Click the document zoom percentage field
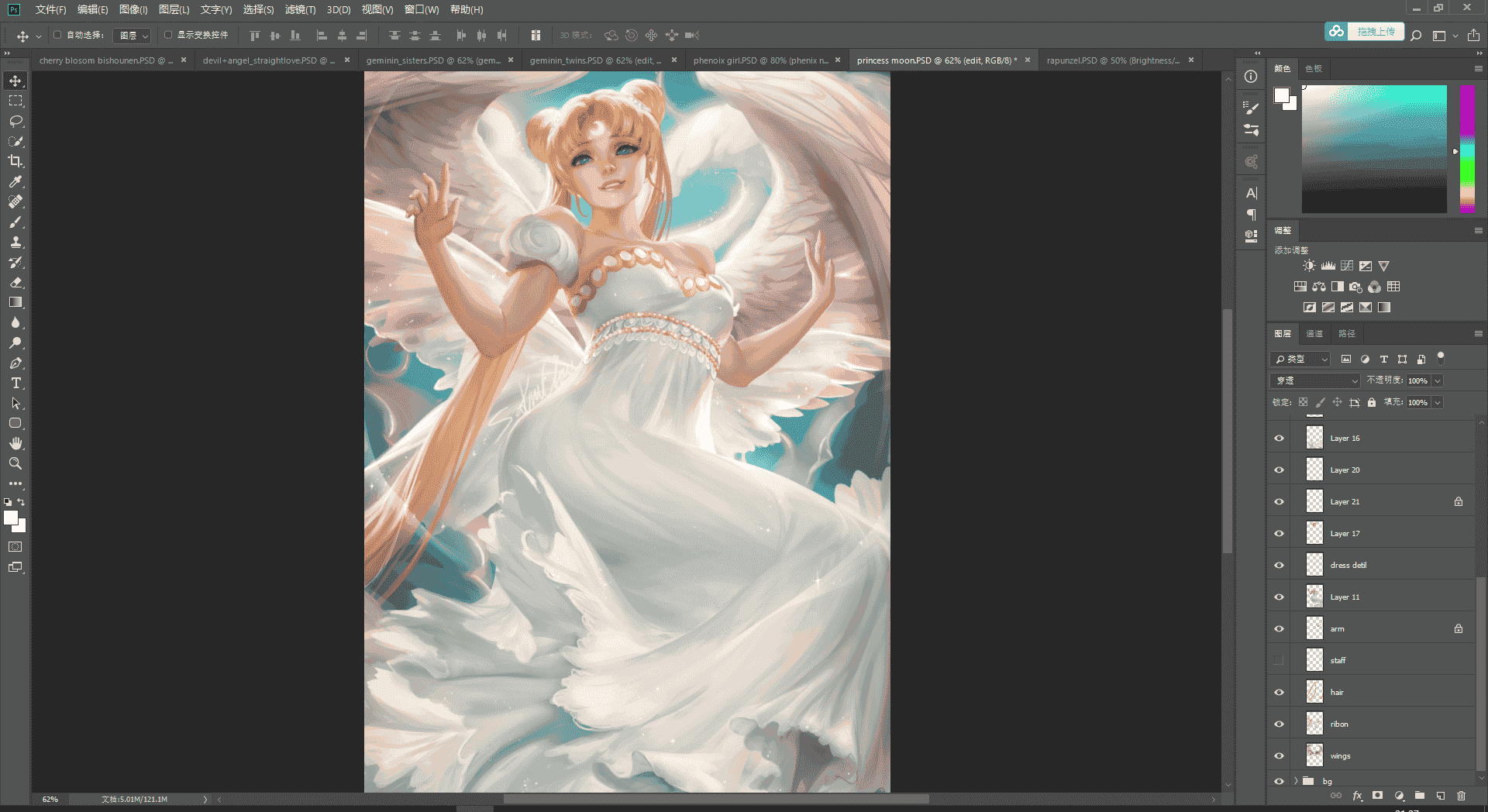 pyautogui.click(x=50, y=799)
